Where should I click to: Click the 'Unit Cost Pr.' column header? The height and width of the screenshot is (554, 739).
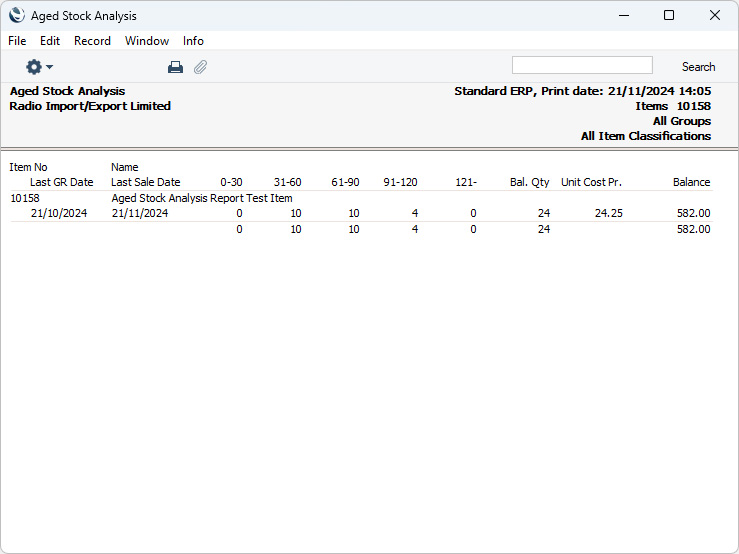coord(591,182)
